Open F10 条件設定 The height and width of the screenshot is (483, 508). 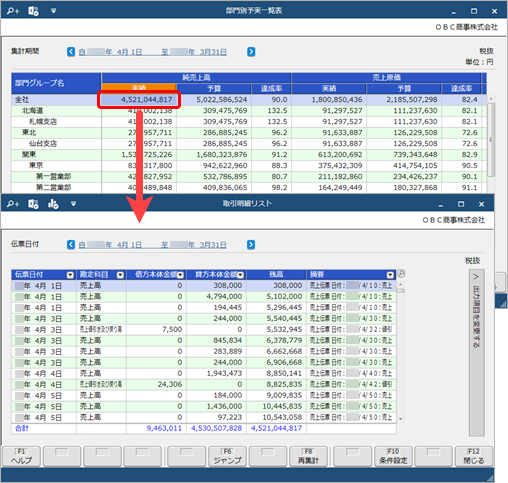[x=393, y=456]
